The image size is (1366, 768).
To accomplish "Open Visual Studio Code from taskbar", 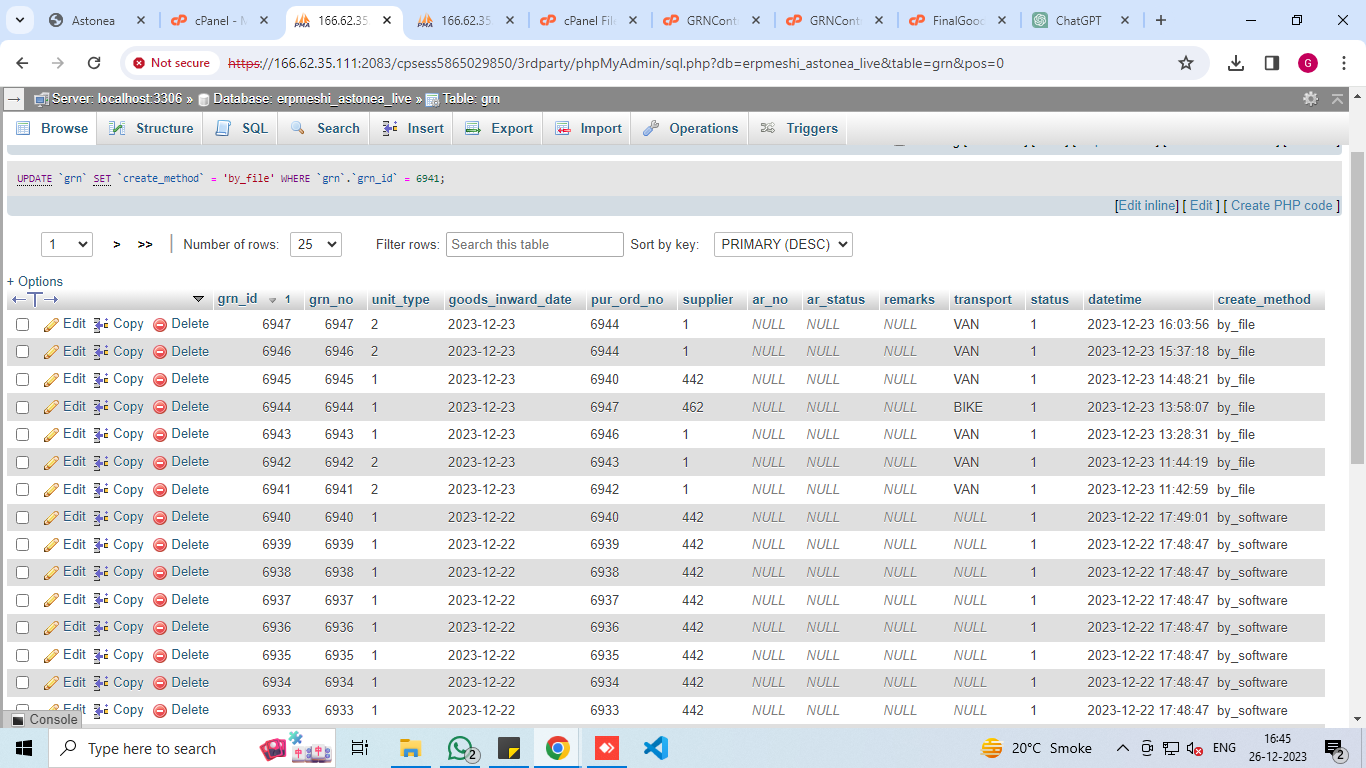I will 655,748.
